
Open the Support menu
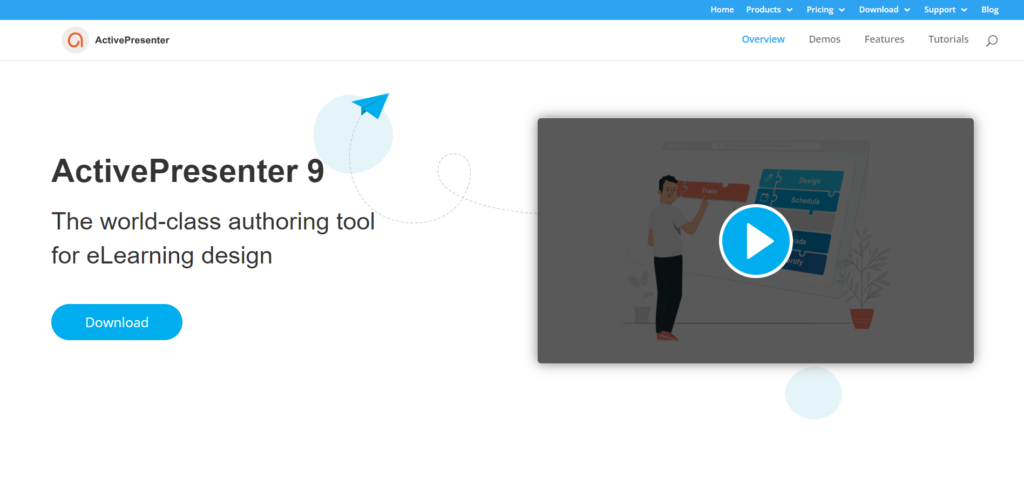tap(940, 10)
